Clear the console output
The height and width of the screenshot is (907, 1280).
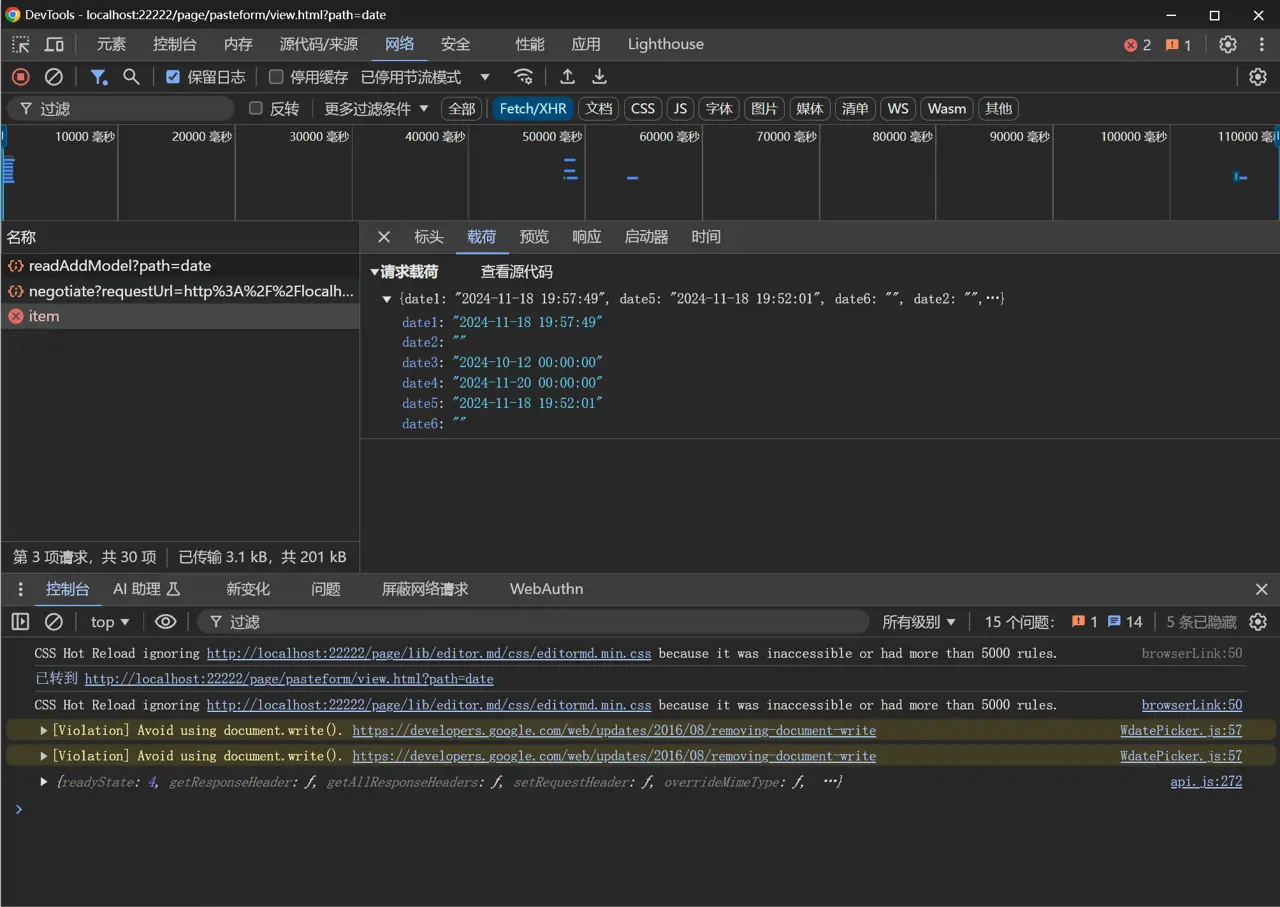(54, 622)
